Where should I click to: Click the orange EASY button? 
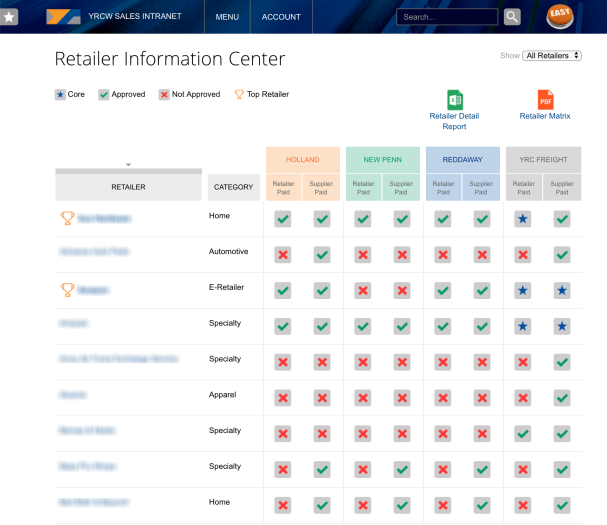(x=560, y=17)
